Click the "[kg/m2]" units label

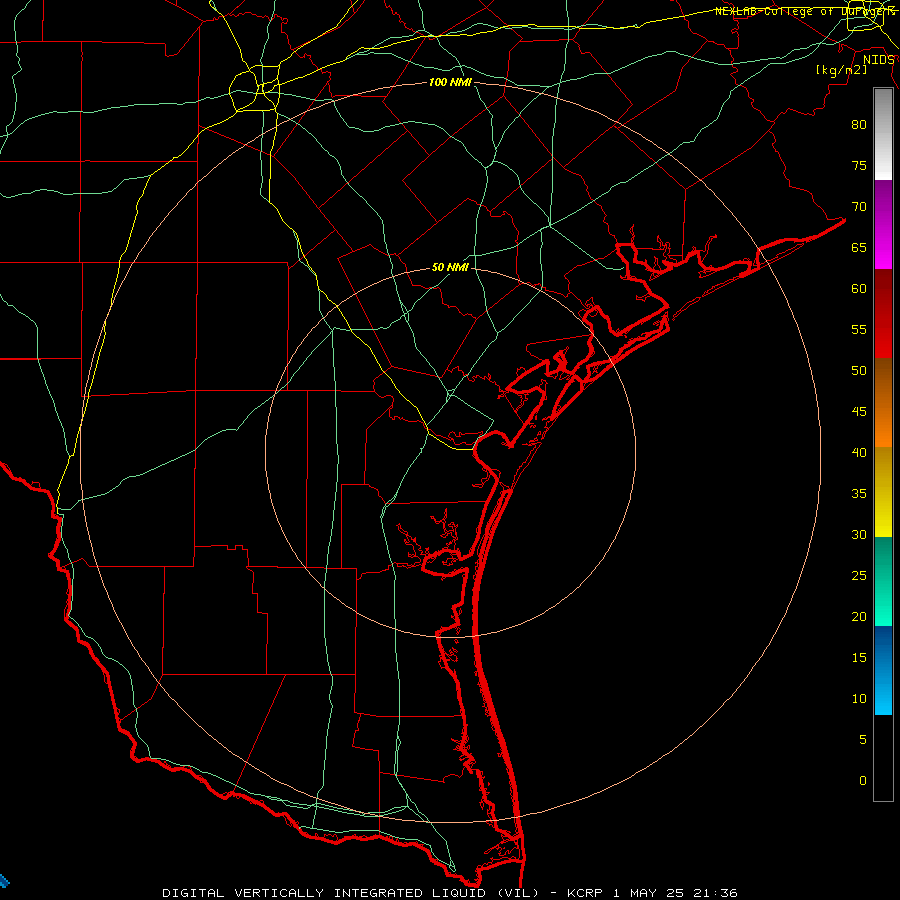[841, 70]
